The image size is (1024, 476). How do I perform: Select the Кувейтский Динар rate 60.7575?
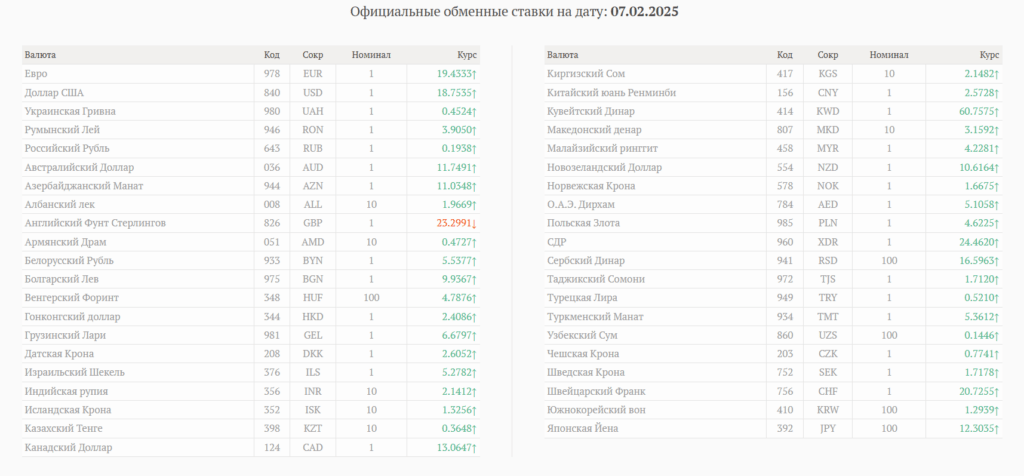[978, 111]
